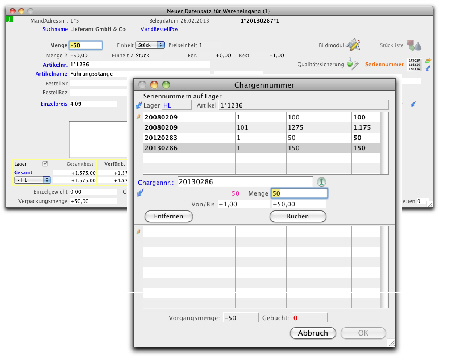Click the Buchen button
This screenshot has width=451, height=360.
(298, 216)
